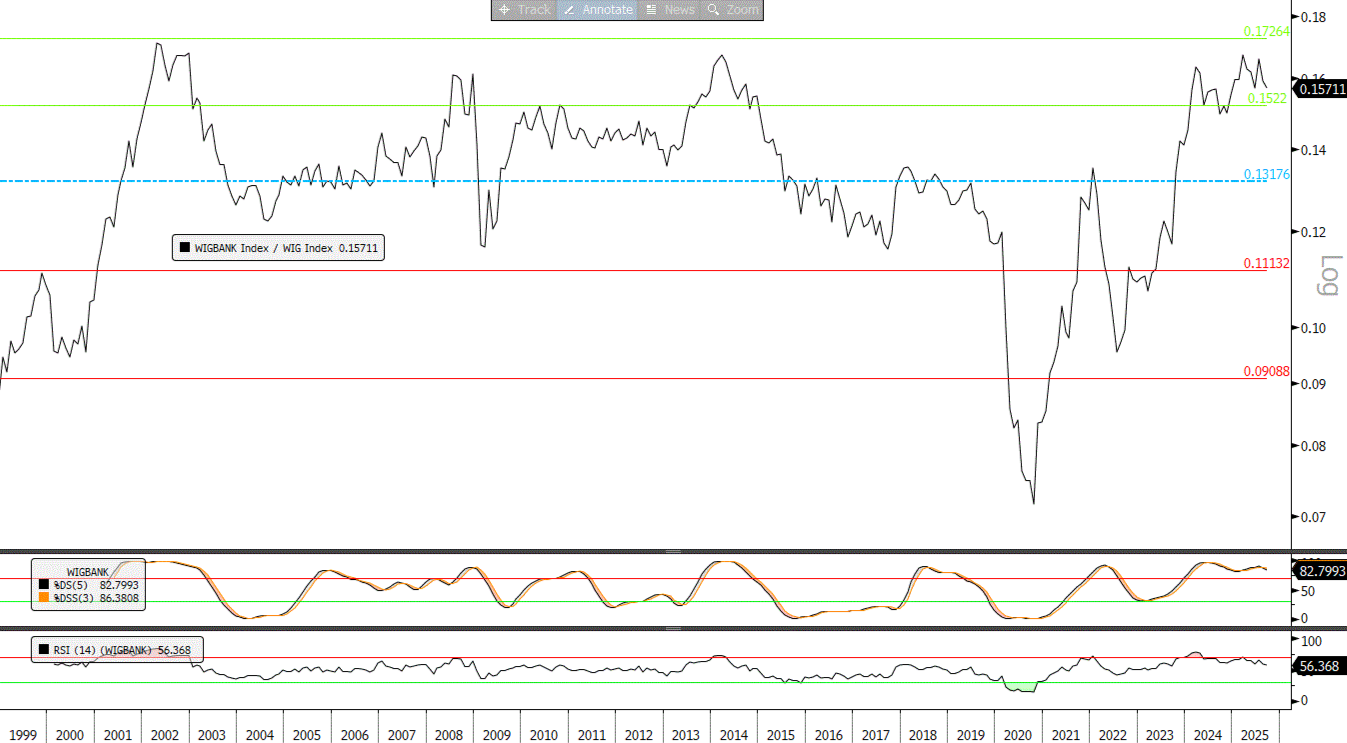Select the Zoom magnifier tool

(x=732, y=9)
